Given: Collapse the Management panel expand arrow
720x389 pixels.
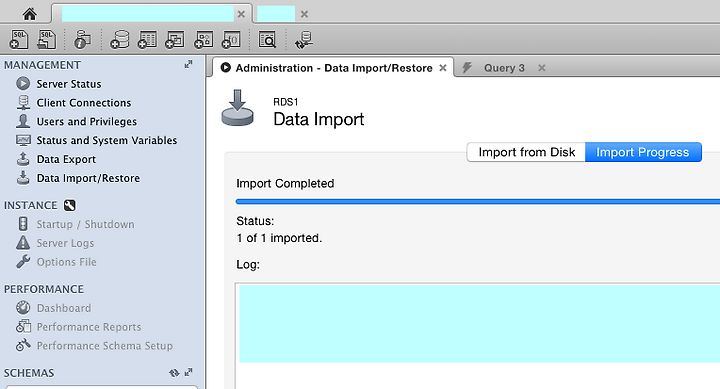Looking at the screenshot, I should [188, 64].
